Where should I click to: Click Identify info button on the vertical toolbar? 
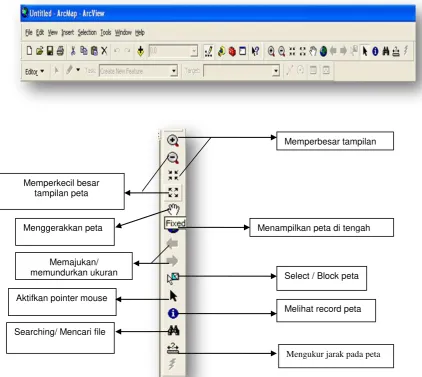pos(173,313)
